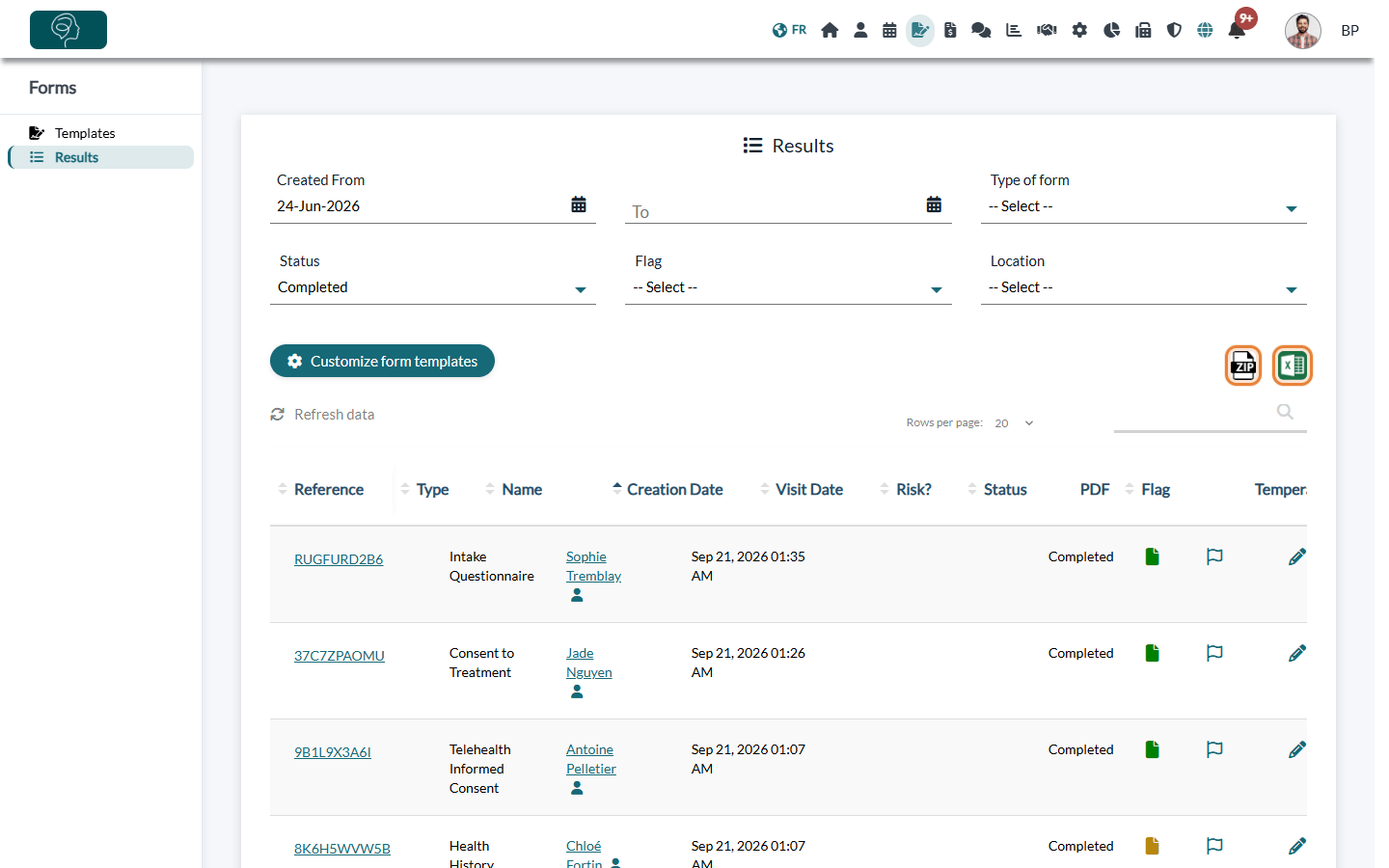1389x868 pixels.
Task: Edit the Jade Nguyen form row
Action: tap(1297, 653)
